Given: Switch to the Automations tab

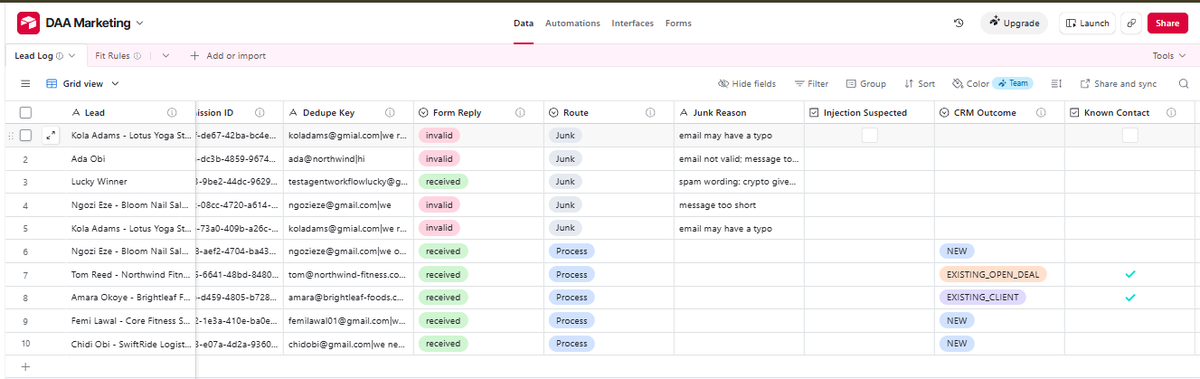Looking at the screenshot, I should 572,23.
